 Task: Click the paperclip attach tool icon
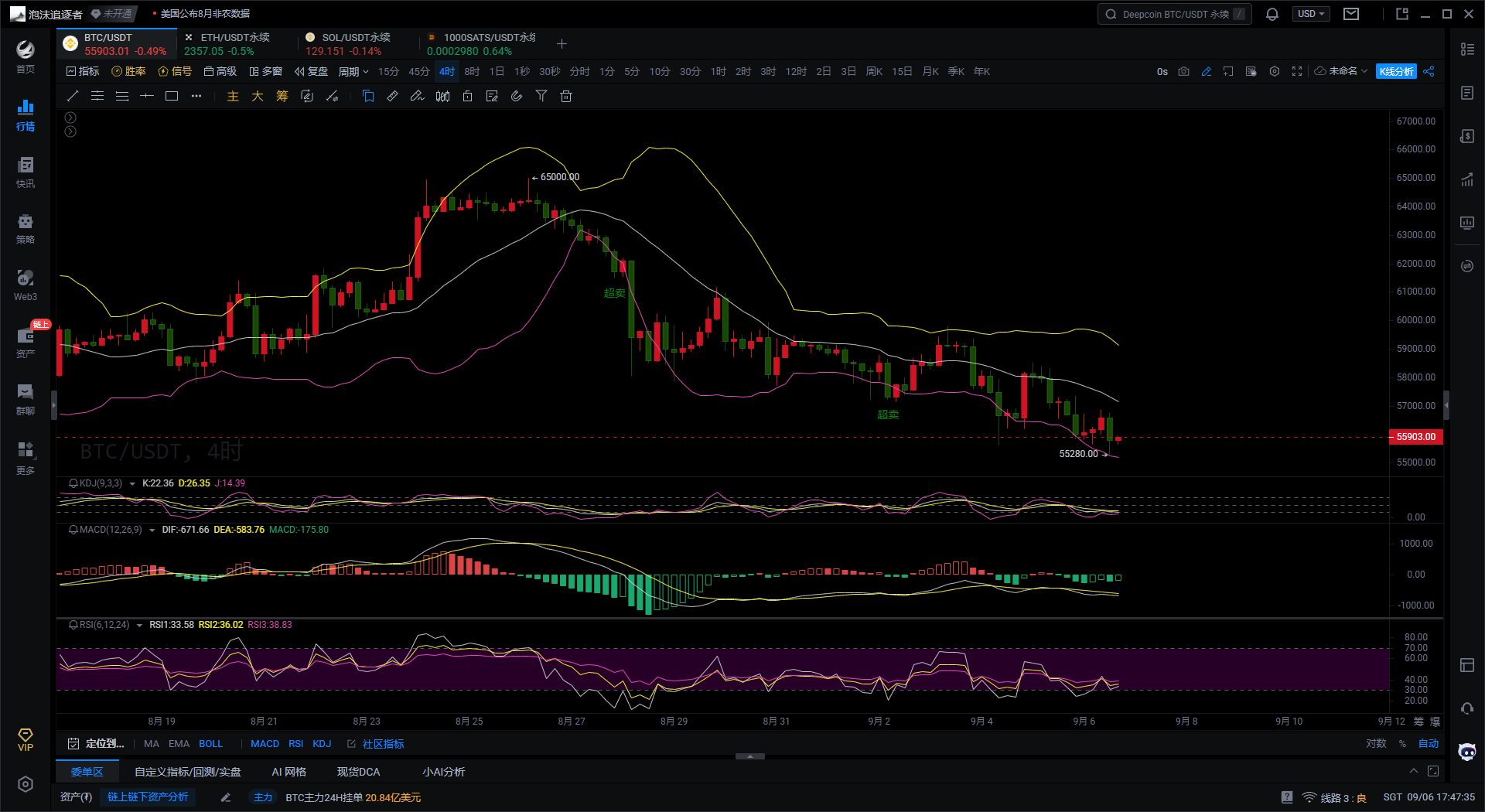(x=517, y=96)
